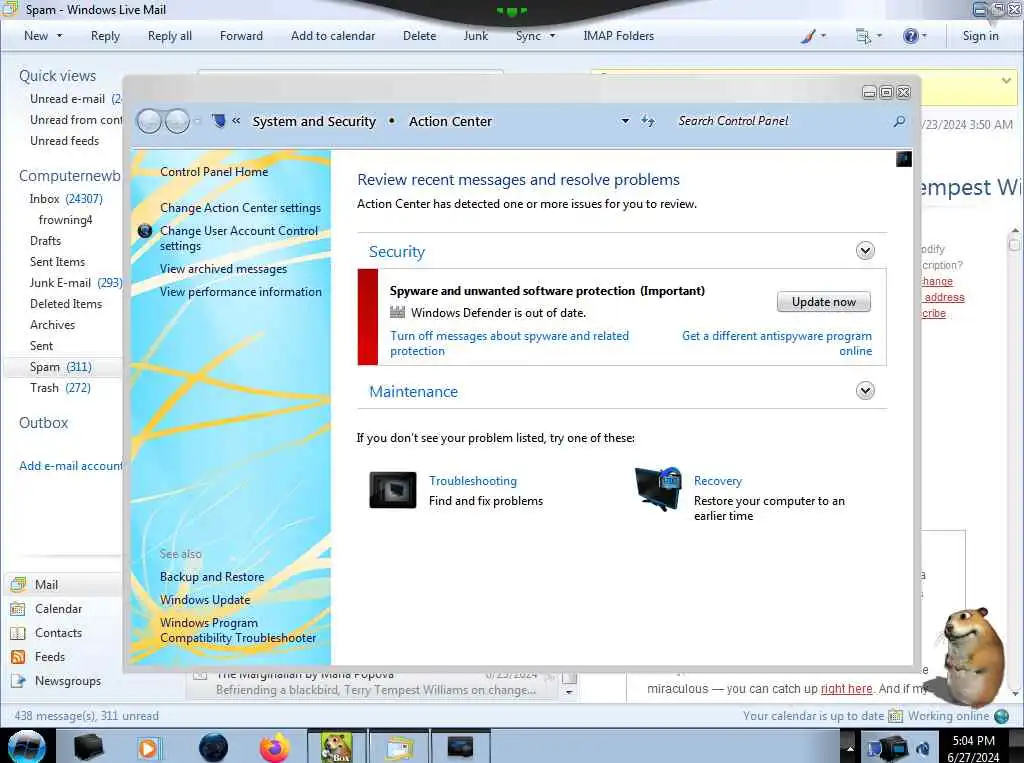Collapse the Security section chevron

click(865, 251)
